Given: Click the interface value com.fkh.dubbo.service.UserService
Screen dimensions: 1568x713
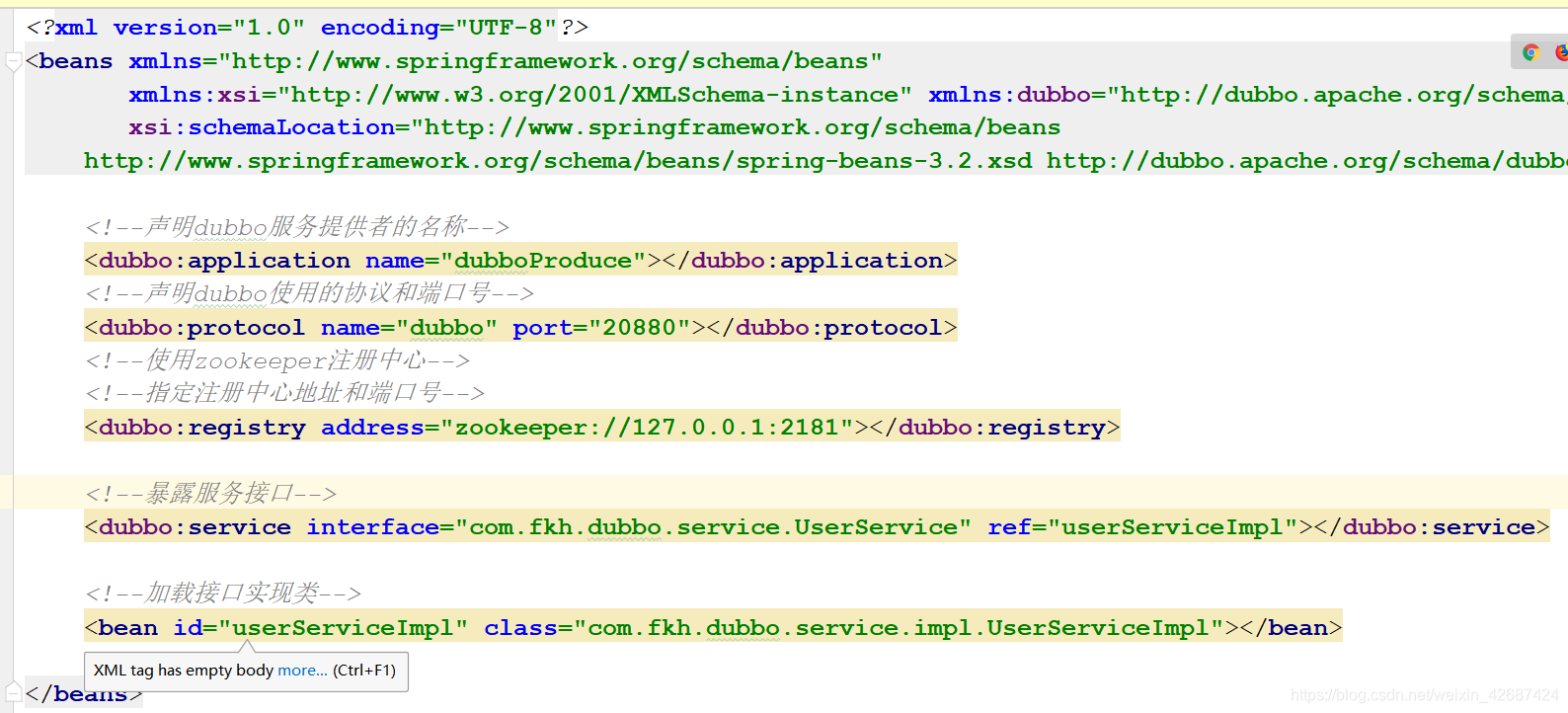Looking at the screenshot, I should point(713,527).
